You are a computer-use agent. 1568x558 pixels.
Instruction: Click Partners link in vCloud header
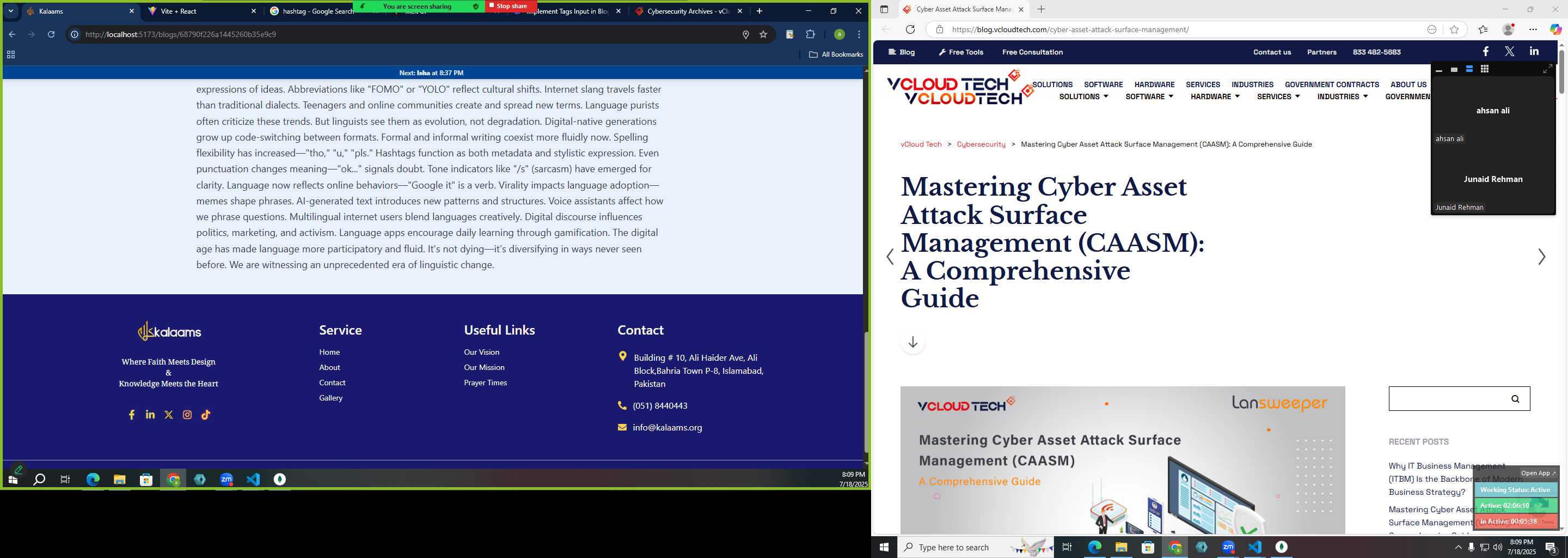(x=1322, y=52)
